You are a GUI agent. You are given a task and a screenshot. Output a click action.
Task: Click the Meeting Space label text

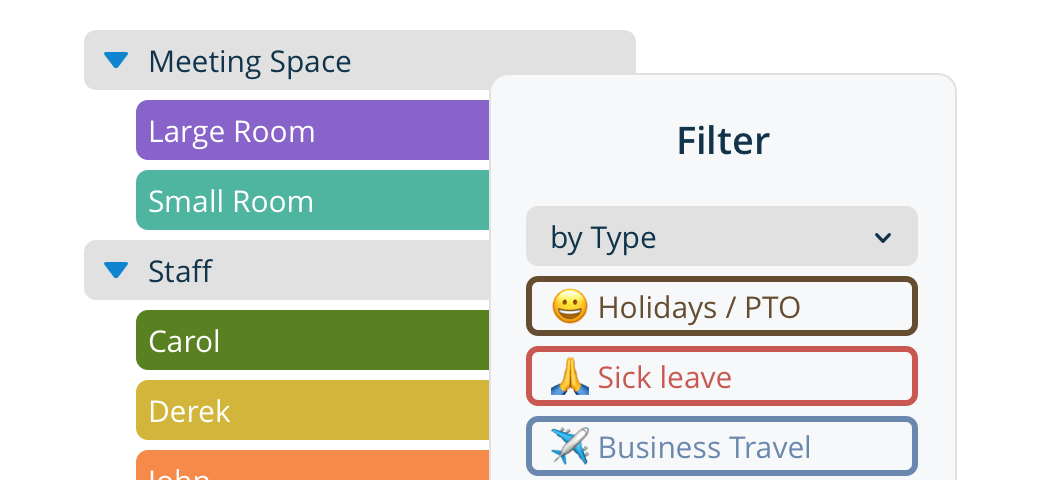coord(249,62)
